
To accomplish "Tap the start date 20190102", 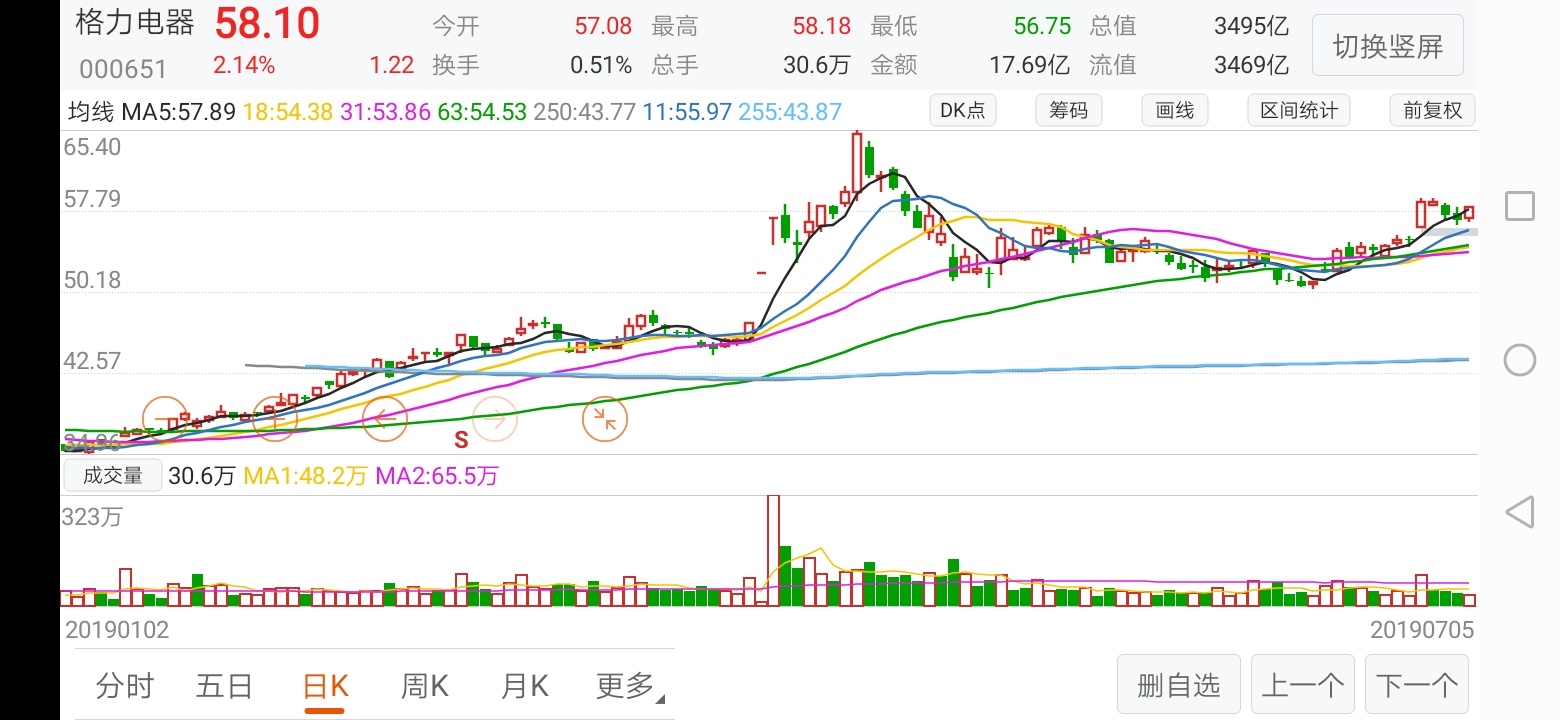I will tap(117, 630).
